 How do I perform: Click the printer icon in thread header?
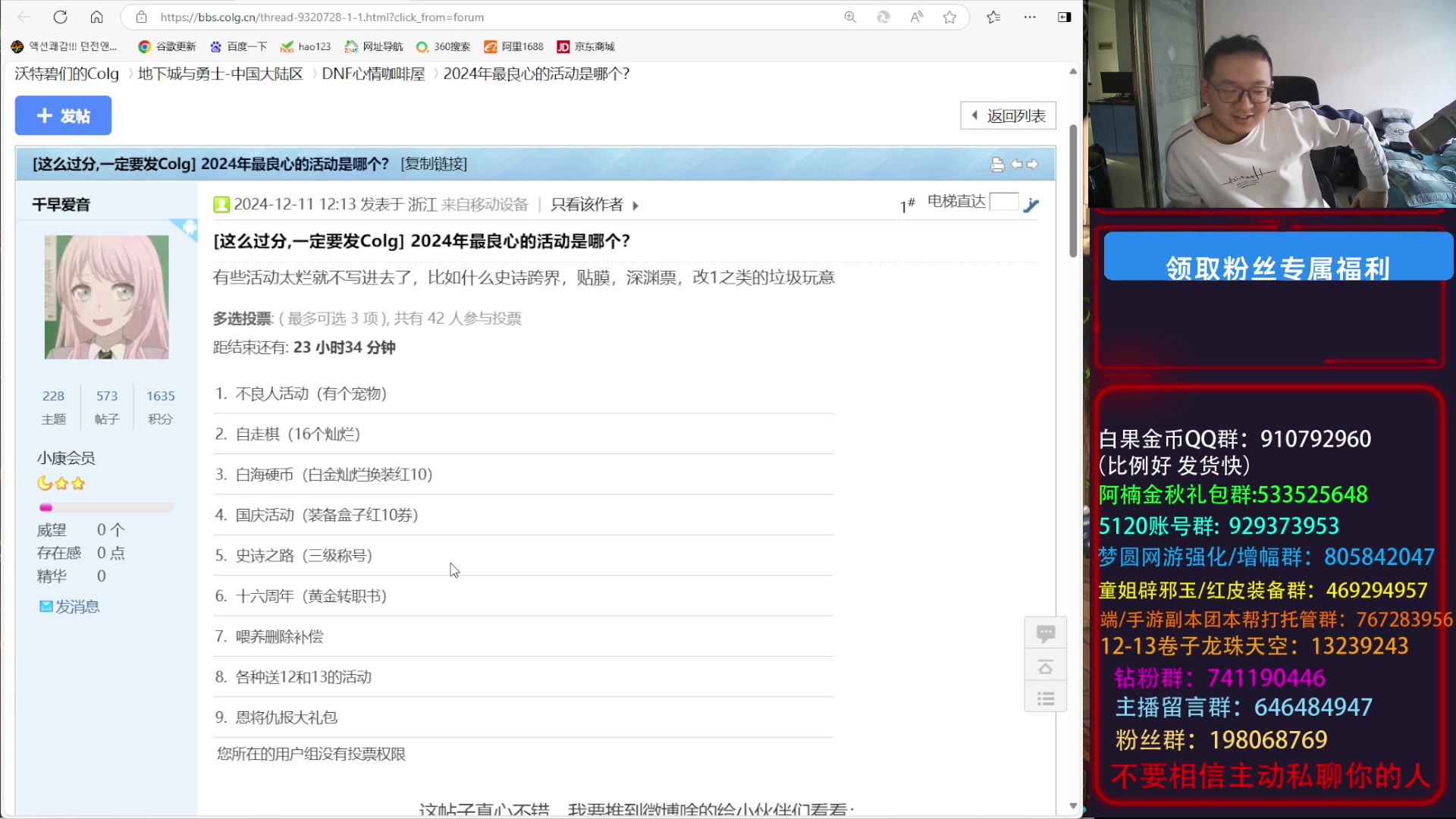997,164
